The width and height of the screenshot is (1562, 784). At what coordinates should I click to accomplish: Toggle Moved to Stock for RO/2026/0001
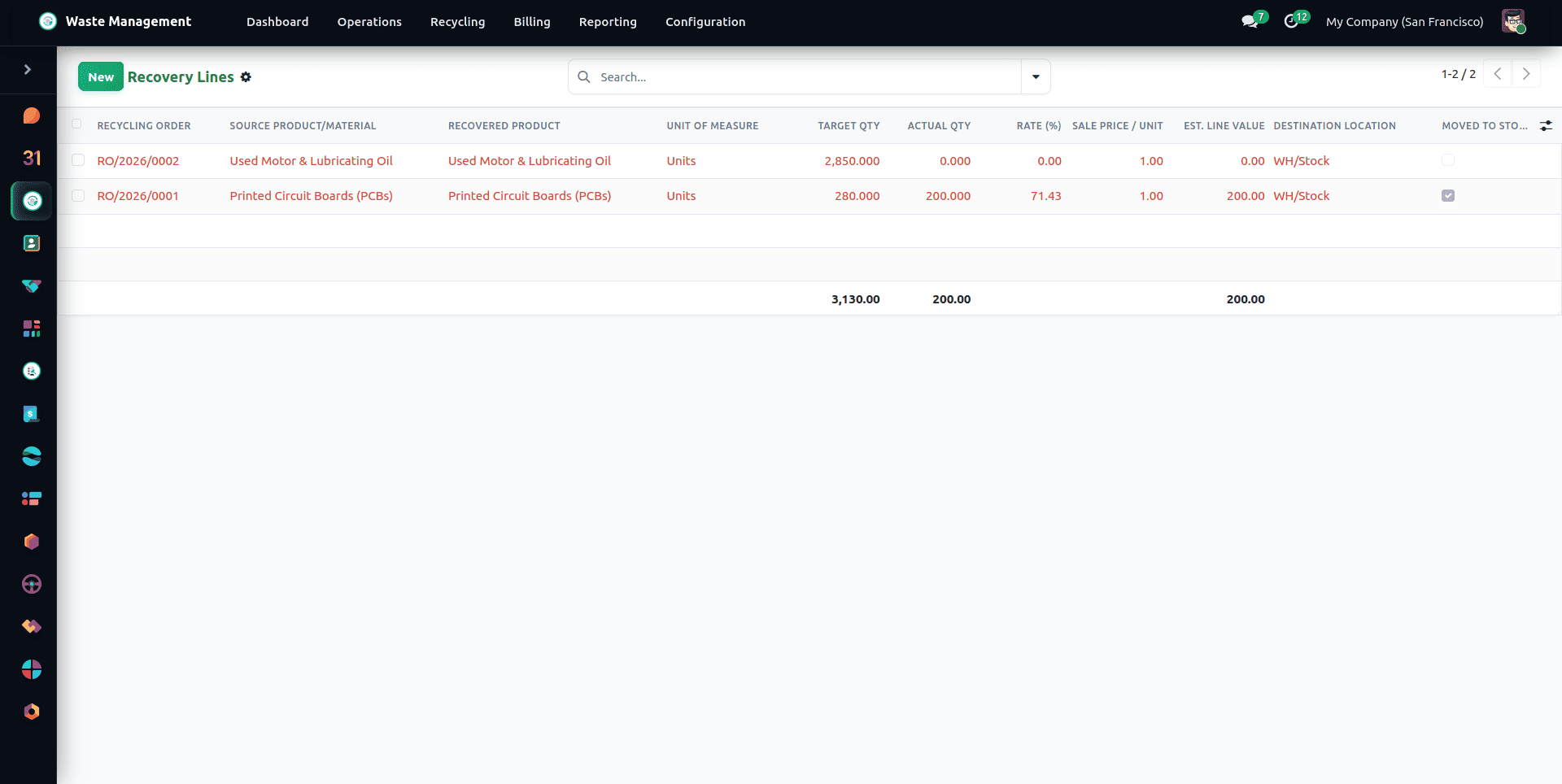(x=1448, y=195)
